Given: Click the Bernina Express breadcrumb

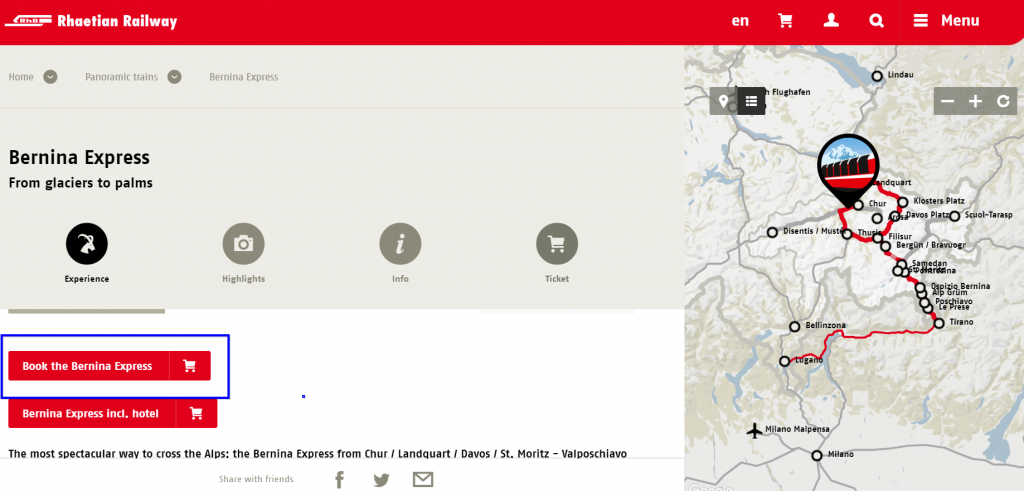Looking at the screenshot, I should [x=244, y=77].
